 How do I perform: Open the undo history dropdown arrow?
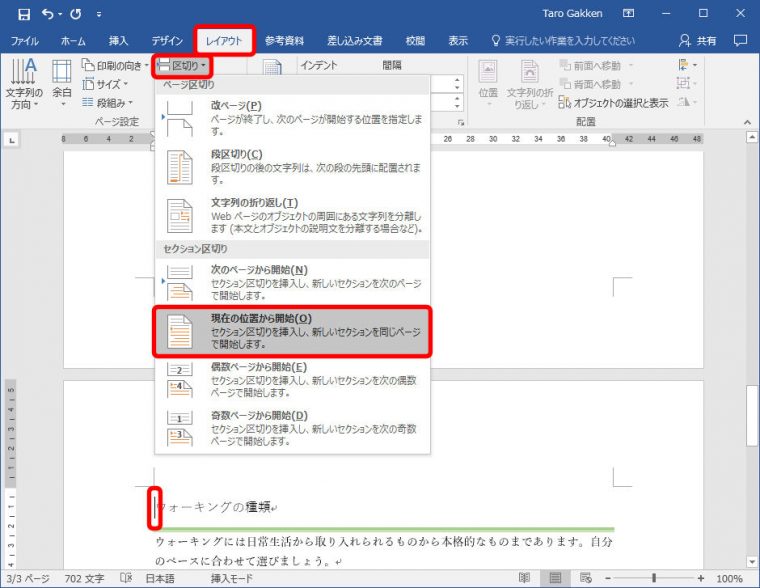pos(60,14)
